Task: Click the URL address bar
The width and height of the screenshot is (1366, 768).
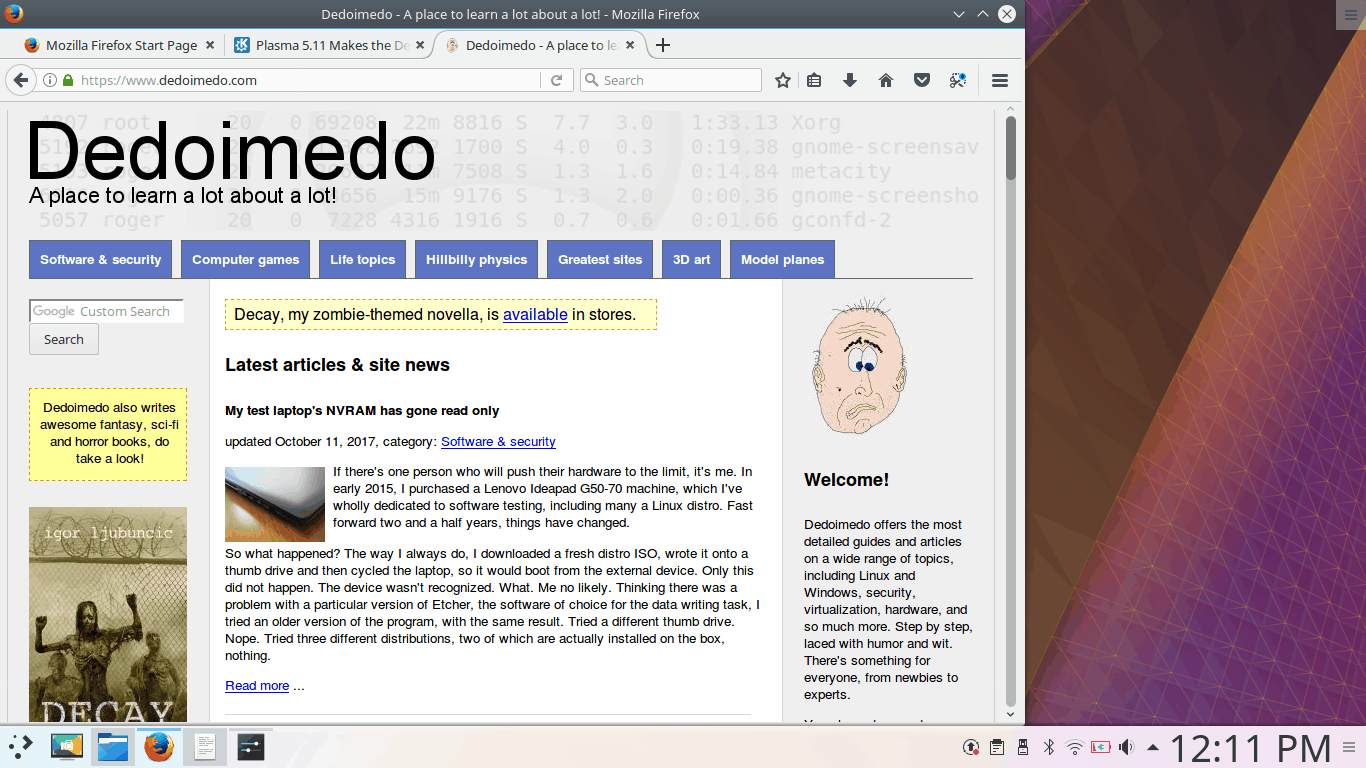Action: click(310, 80)
